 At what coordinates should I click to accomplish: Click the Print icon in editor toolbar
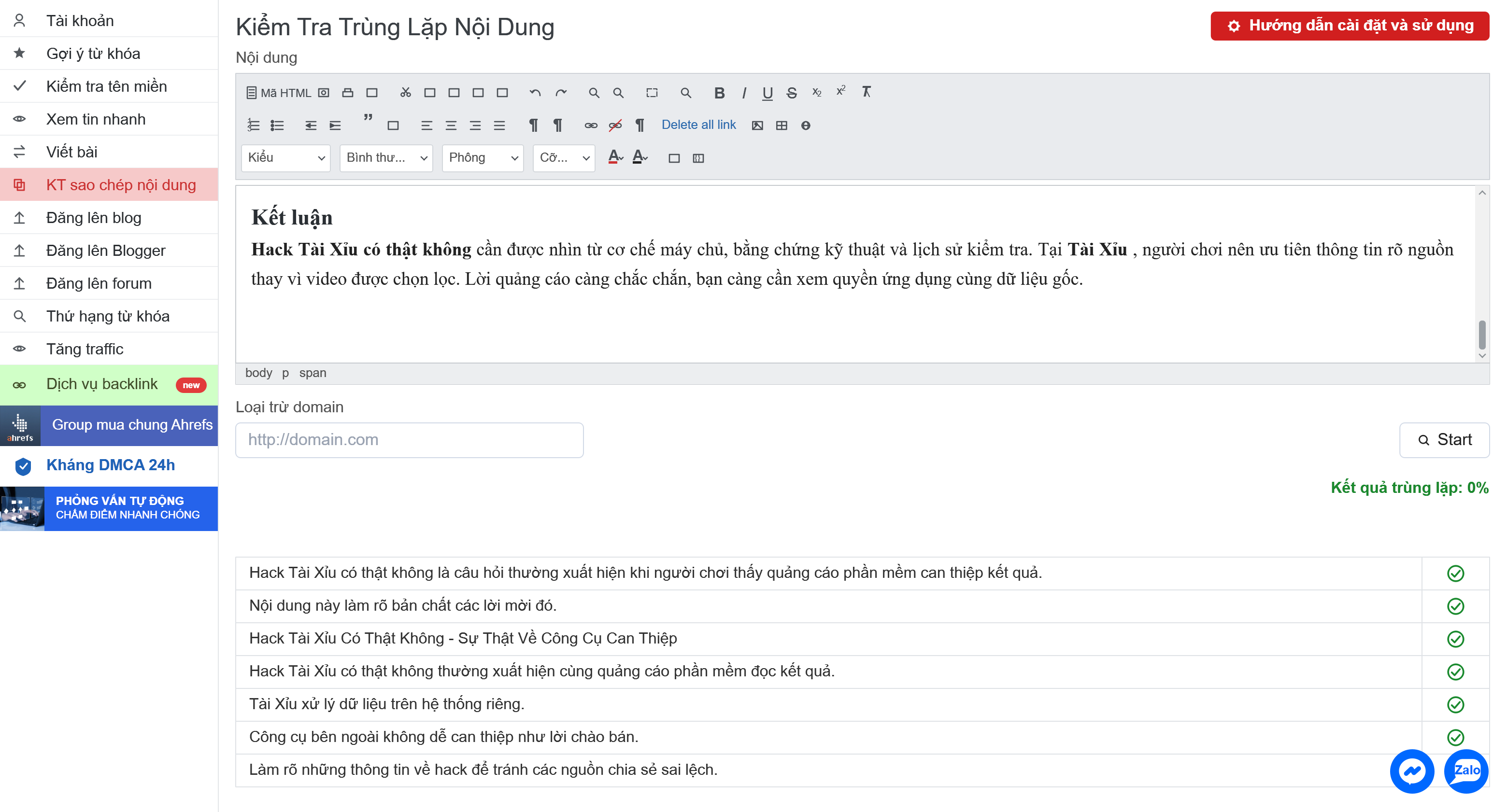347,93
